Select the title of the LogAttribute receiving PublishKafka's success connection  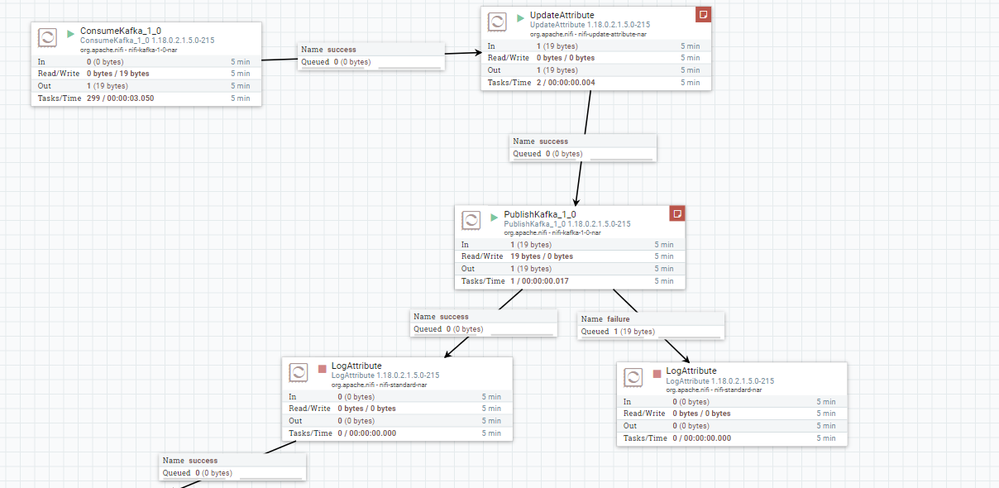click(x=356, y=366)
